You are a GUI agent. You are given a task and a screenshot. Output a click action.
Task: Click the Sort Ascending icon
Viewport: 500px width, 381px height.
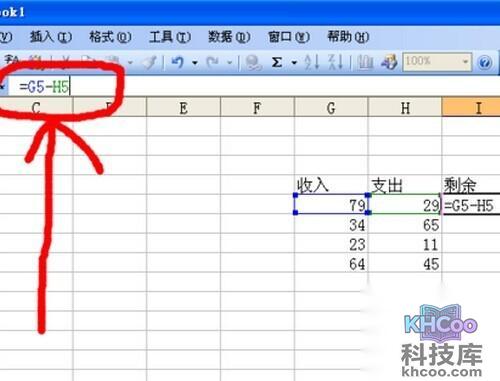(x=312, y=62)
